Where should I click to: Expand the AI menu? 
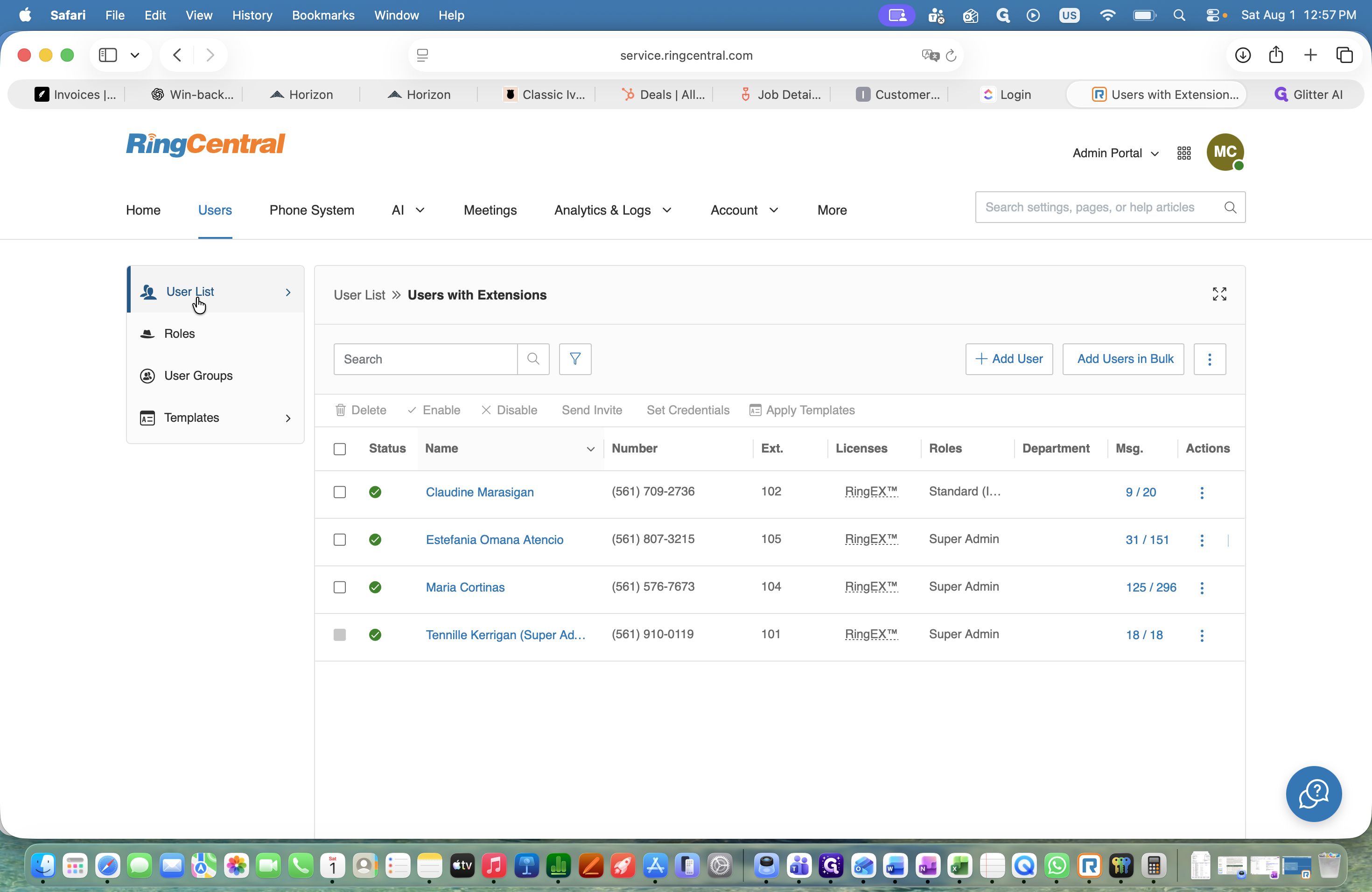(408, 210)
